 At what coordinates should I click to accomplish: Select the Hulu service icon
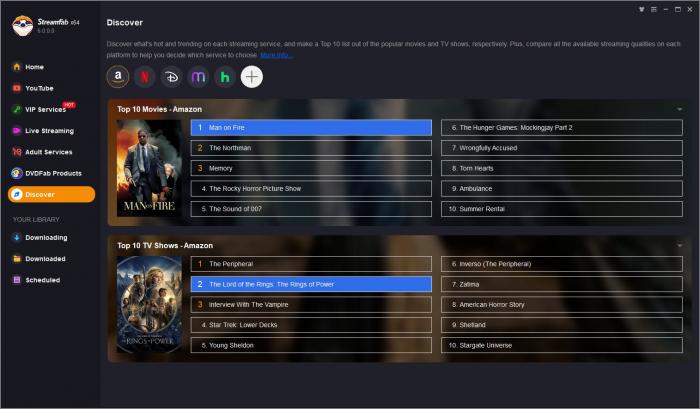click(x=225, y=77)
